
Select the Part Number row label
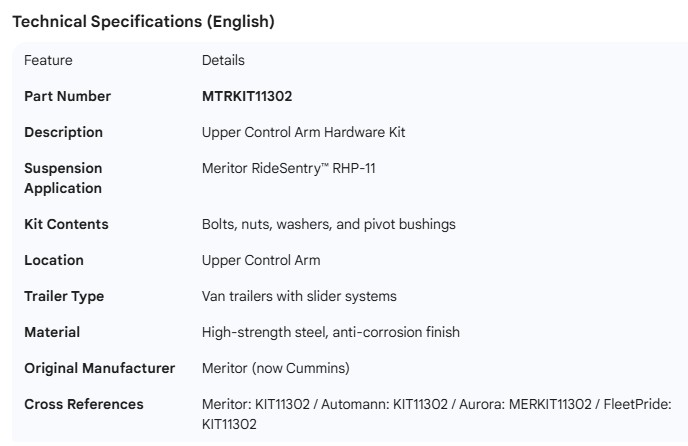[x=67, y=96]
